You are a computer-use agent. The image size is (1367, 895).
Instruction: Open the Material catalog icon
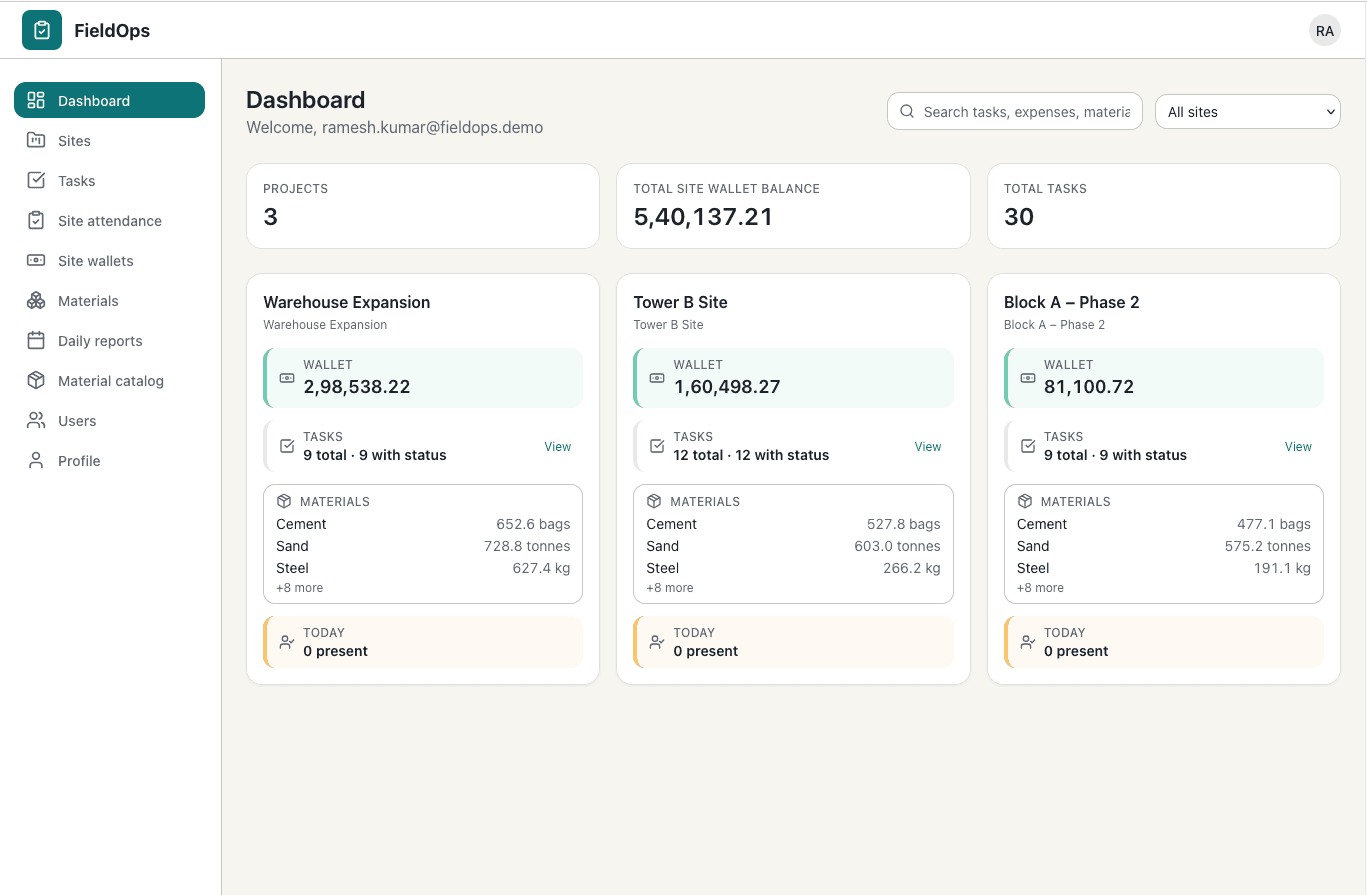coord(36,380)
